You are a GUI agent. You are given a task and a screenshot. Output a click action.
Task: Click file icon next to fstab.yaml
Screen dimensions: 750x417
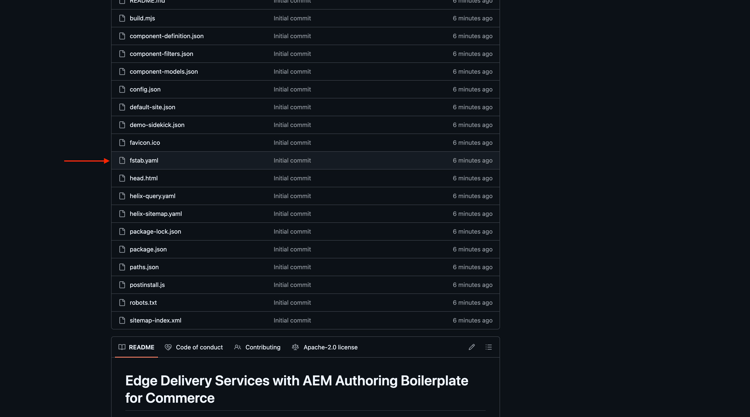122,160
